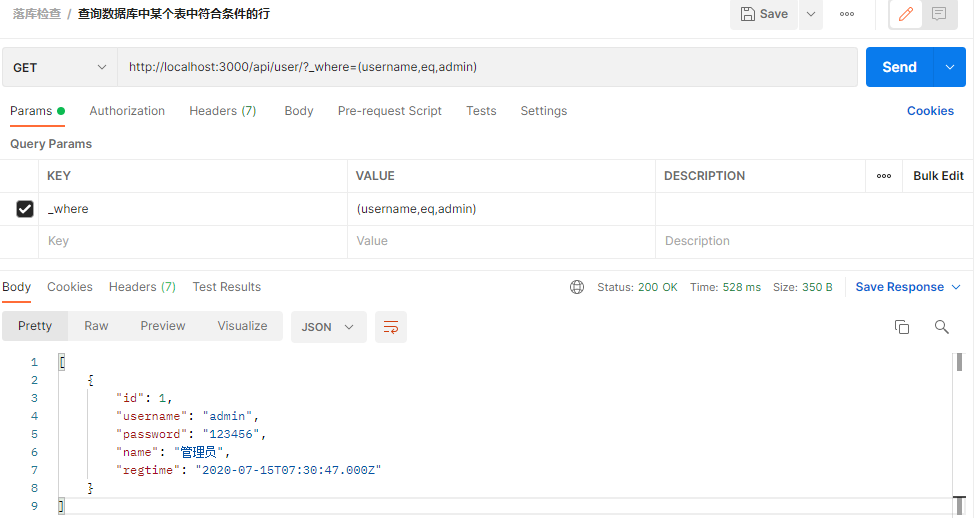Open column options dots beside Bulk Edit

click(x=884, y=176)
